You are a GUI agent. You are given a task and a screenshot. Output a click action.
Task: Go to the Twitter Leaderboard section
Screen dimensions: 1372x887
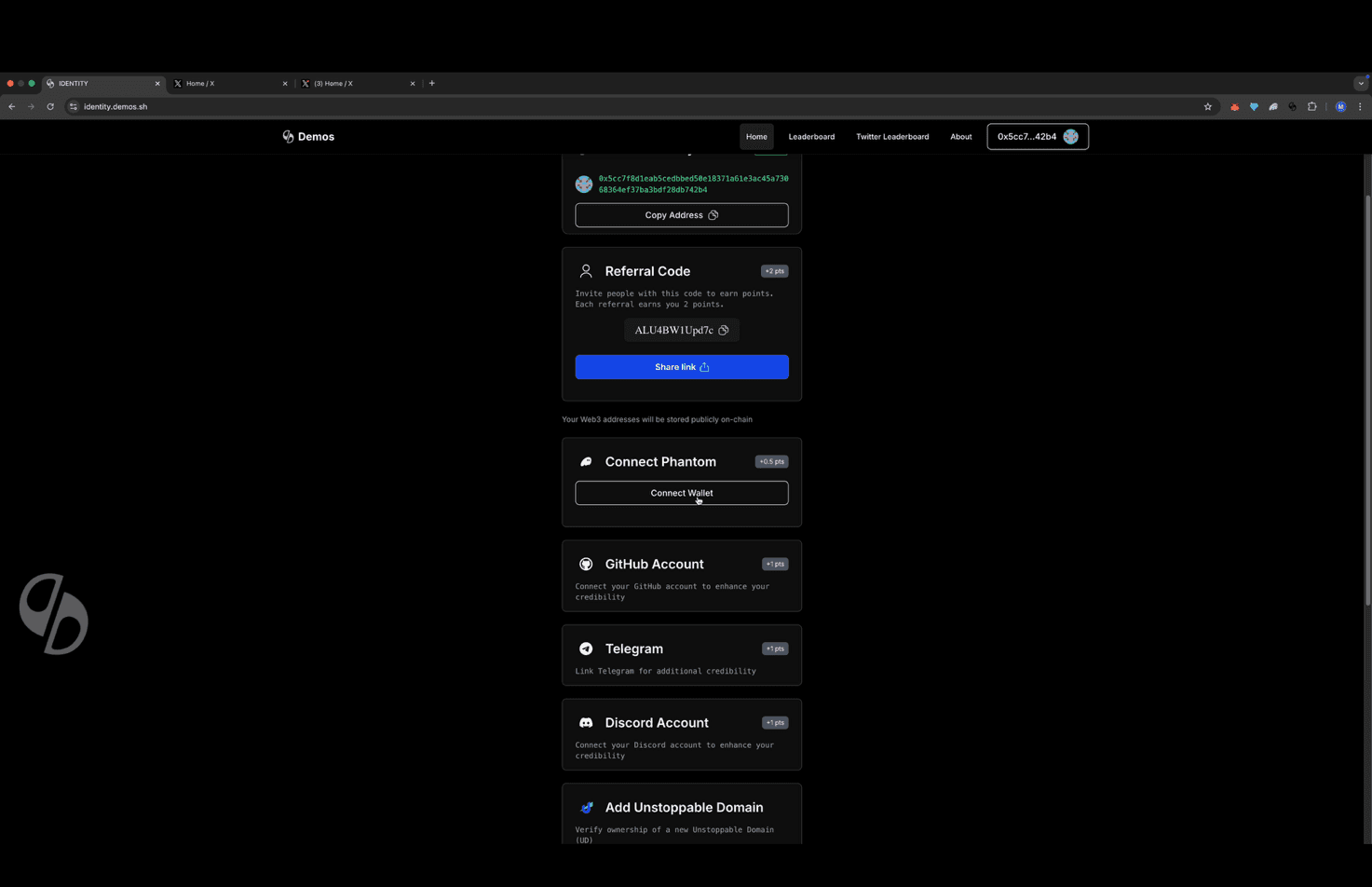click(x=891, y=136)
